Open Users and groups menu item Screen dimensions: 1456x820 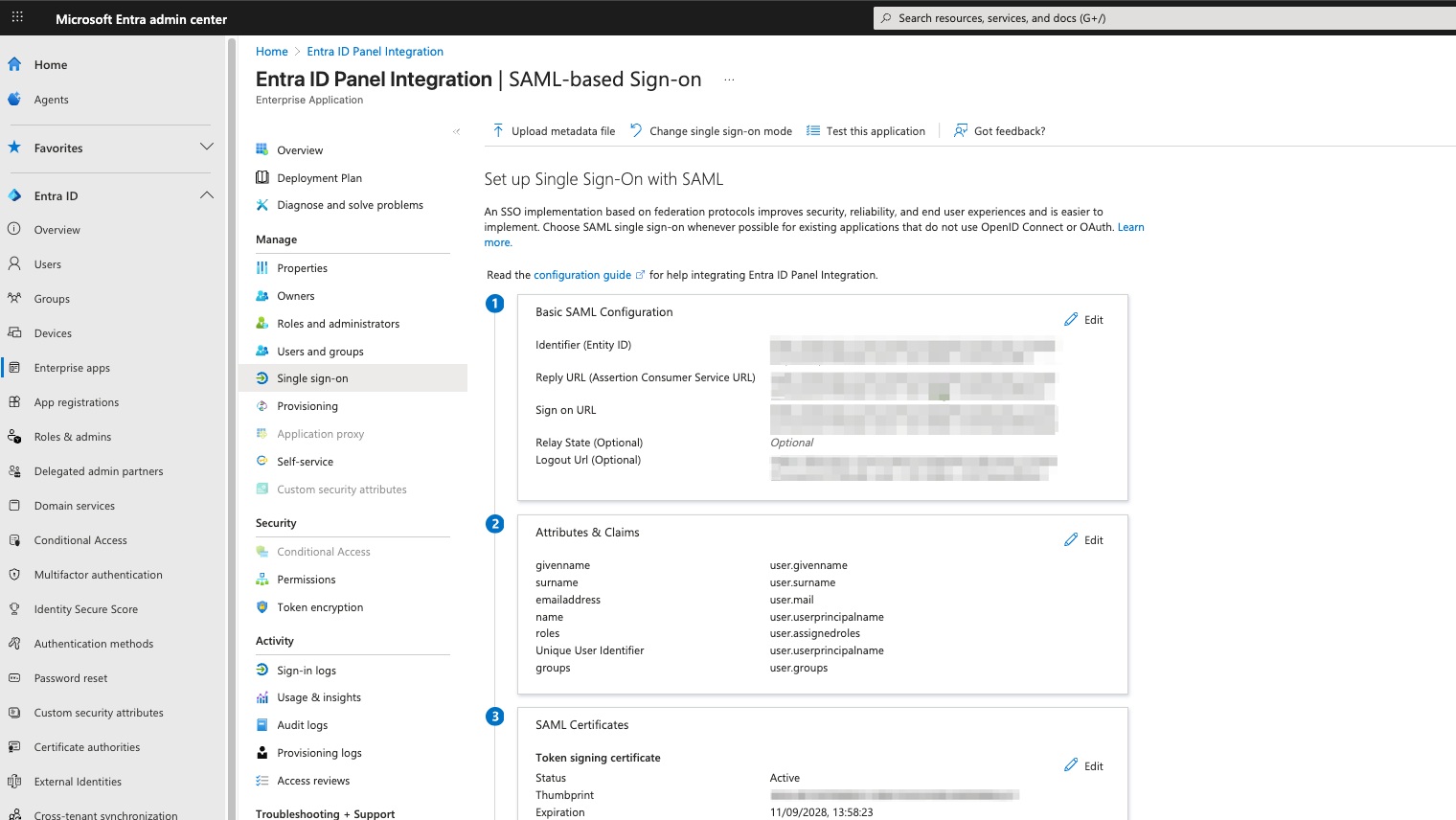pos(320,352)
